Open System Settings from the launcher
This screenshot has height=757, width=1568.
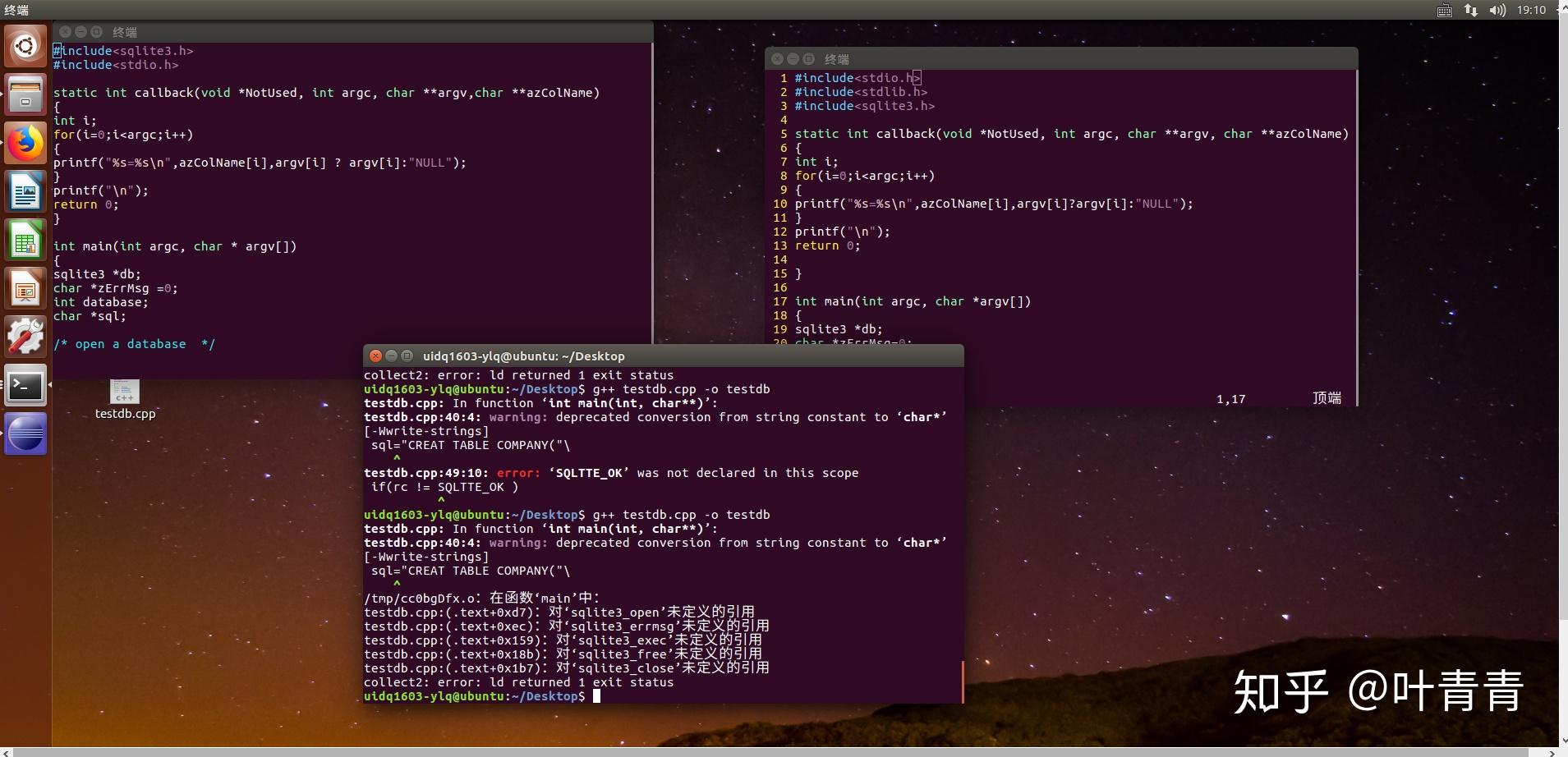click(x=25, y=336)
